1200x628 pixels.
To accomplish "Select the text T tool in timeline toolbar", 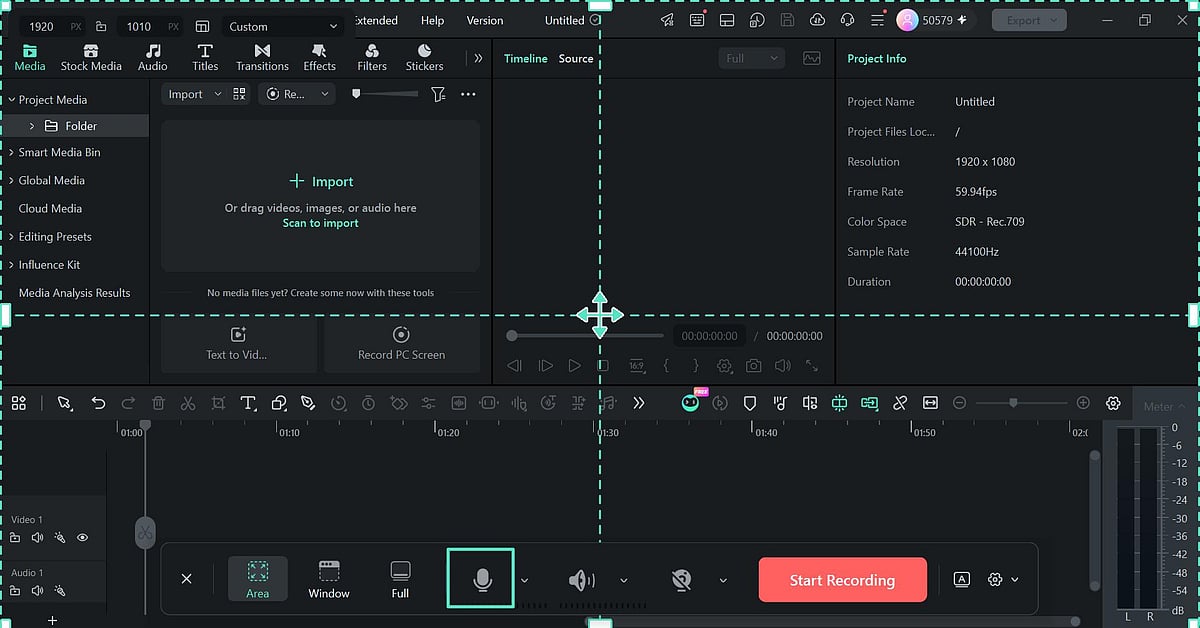I will pyautogui.click(x=248, y=403).
